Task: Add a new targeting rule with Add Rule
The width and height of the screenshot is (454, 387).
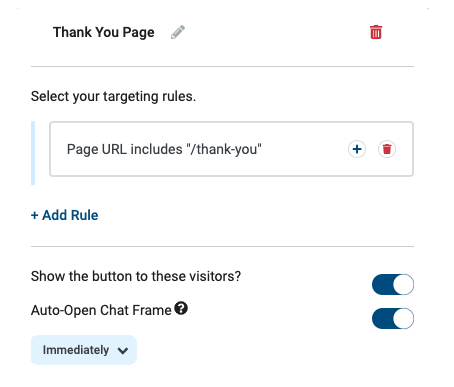Action: pyautogui.click(x=65, y=215)
